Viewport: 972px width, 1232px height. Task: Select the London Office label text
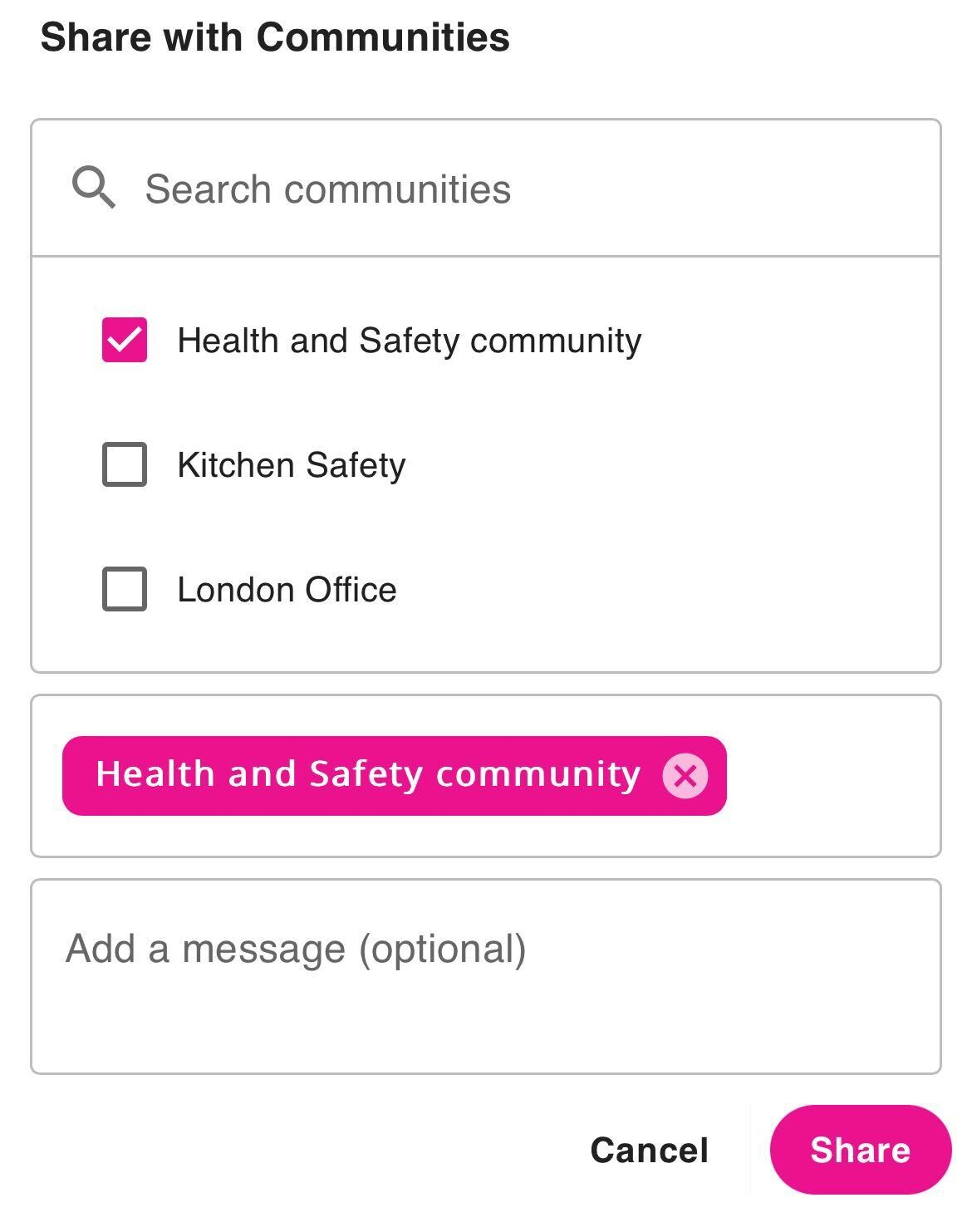click(287, 590)
